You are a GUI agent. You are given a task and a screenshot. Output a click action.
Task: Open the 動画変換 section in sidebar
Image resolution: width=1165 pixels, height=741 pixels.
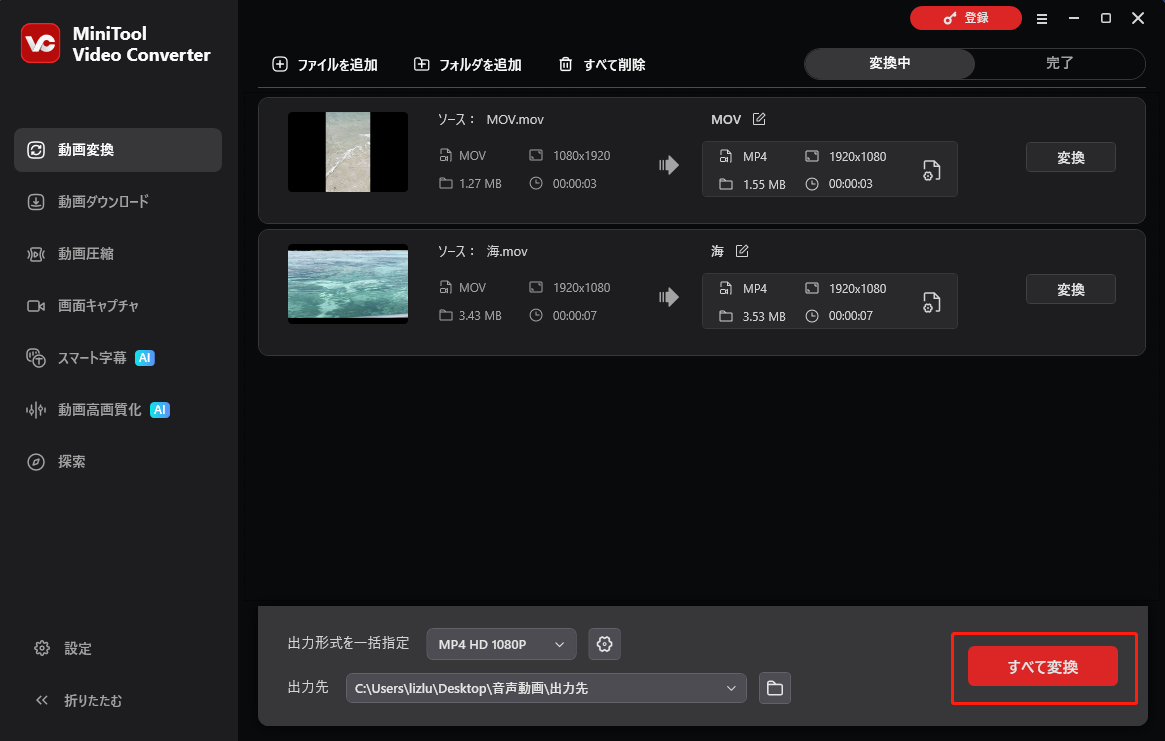[x=117, y=150]
